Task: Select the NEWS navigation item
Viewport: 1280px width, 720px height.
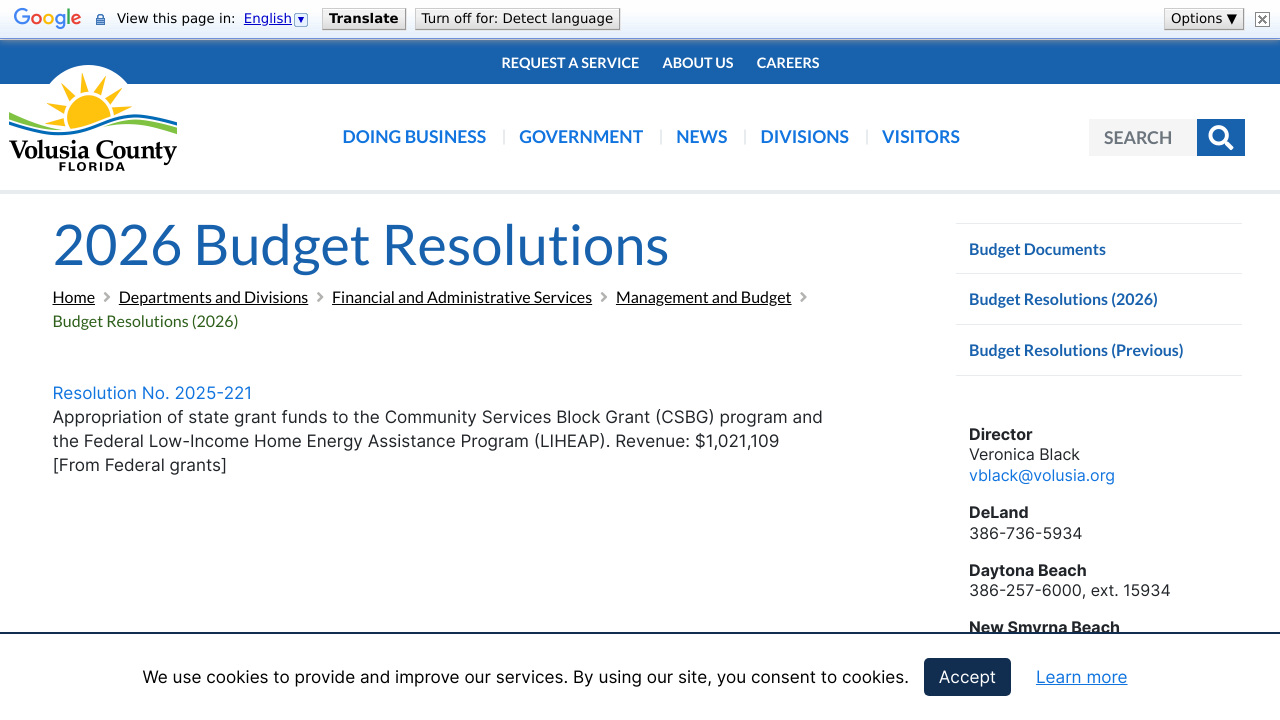Action: (x=701, y=136)
